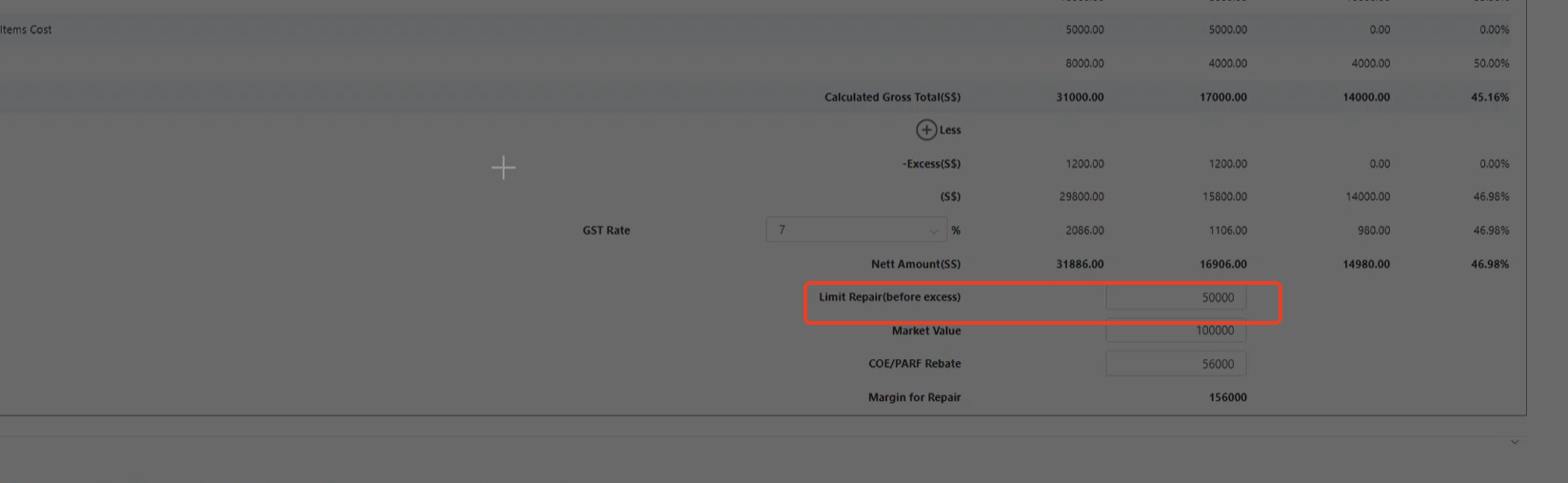The height and width of the screenshot is (483, 1568).
Task: Click the 45.16% gross total percentage
Action: tap(1489, 97)
